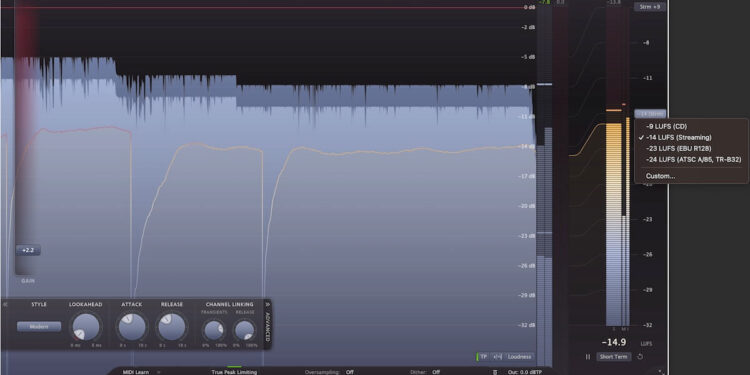Click the -14 (Strm) loudness target button
This screenshot has width=750, height=375.
tap(650, 114)
